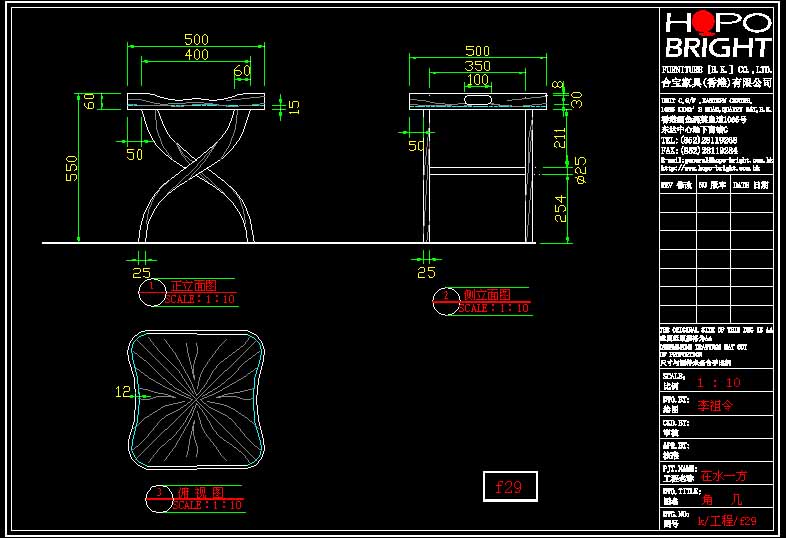This screenshot has width=786, height=538.
Task: Click the drawing title 角 几
Action: point(722,499)
